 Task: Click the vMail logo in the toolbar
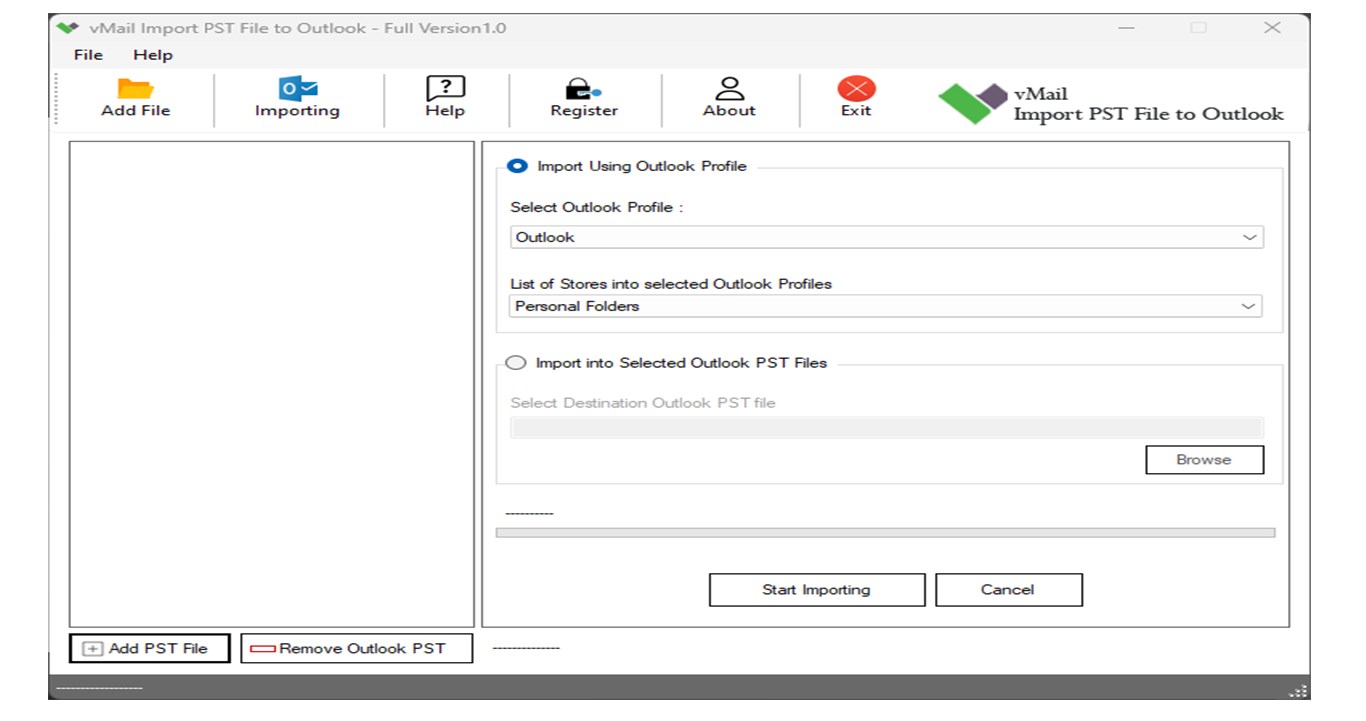click(x=972, y=102)
